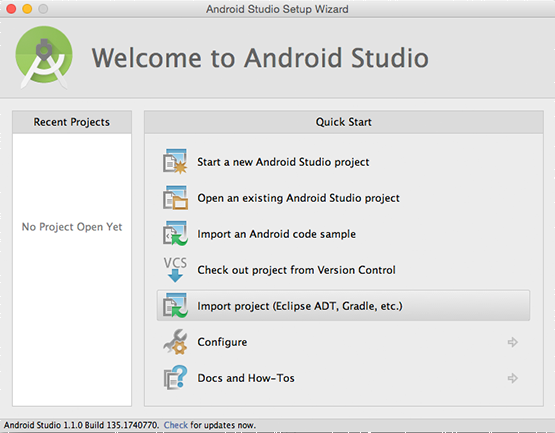The image size is (555, 433).
Task: Choose Import an Android code sample
Action: coord(276,234)
